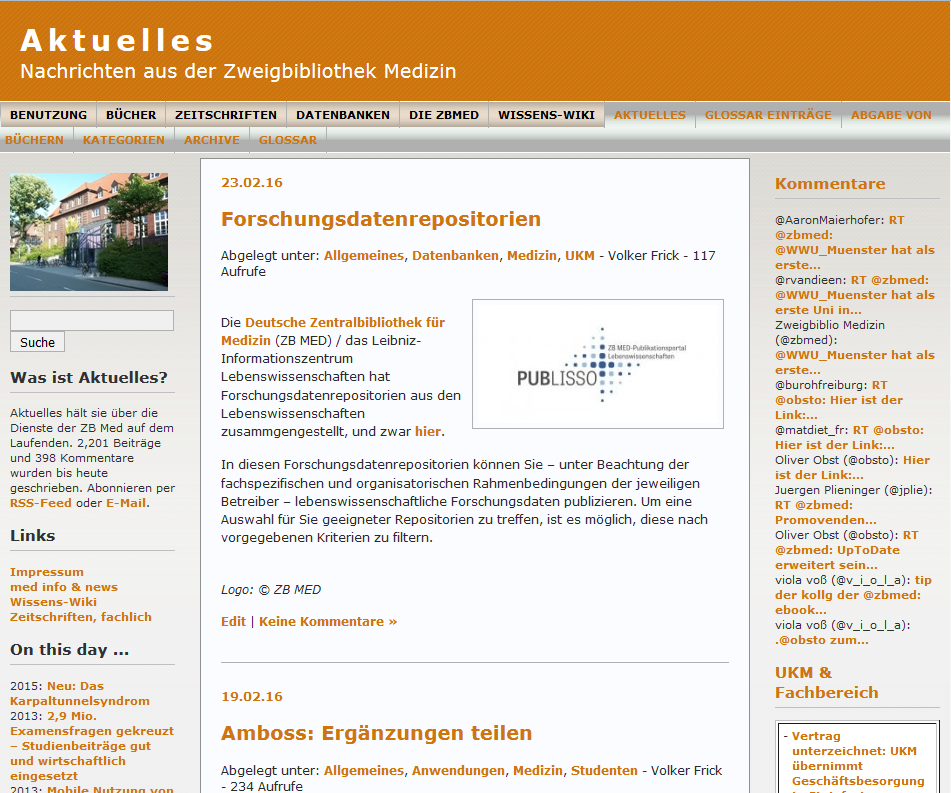Screen dimensions: 951x793
Task: Select the Datenbanken category under Forschungsdatenrepositorien
Action: click(455, 255)
